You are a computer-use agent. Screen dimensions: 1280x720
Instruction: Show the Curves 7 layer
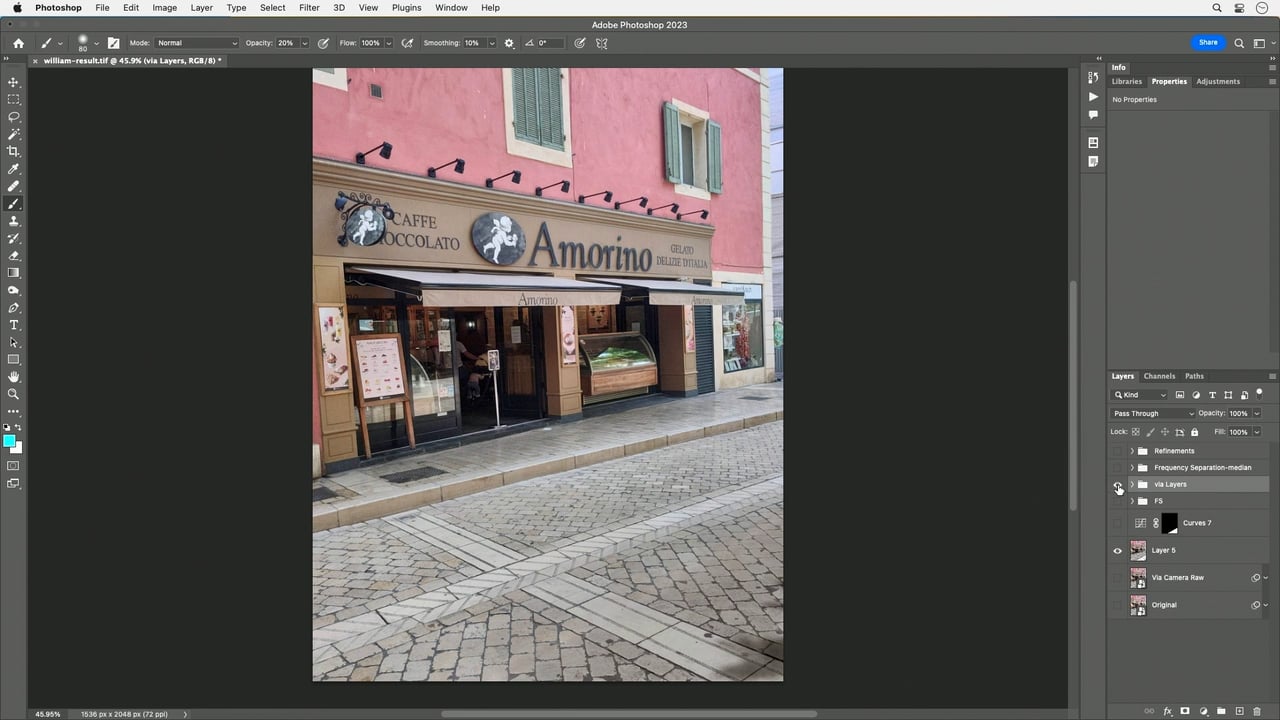pos(1118,523)
